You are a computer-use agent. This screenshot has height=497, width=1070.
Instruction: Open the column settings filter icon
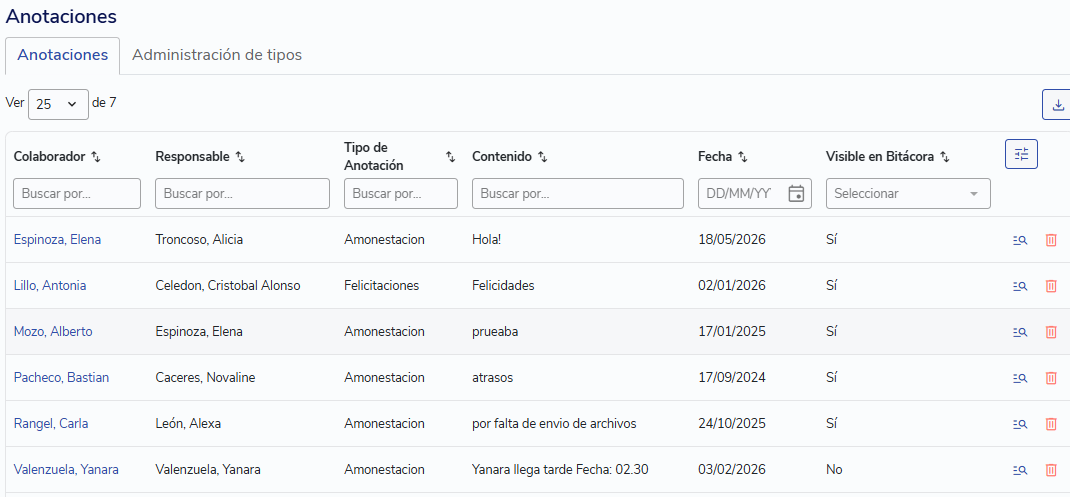pos(1021,154)
